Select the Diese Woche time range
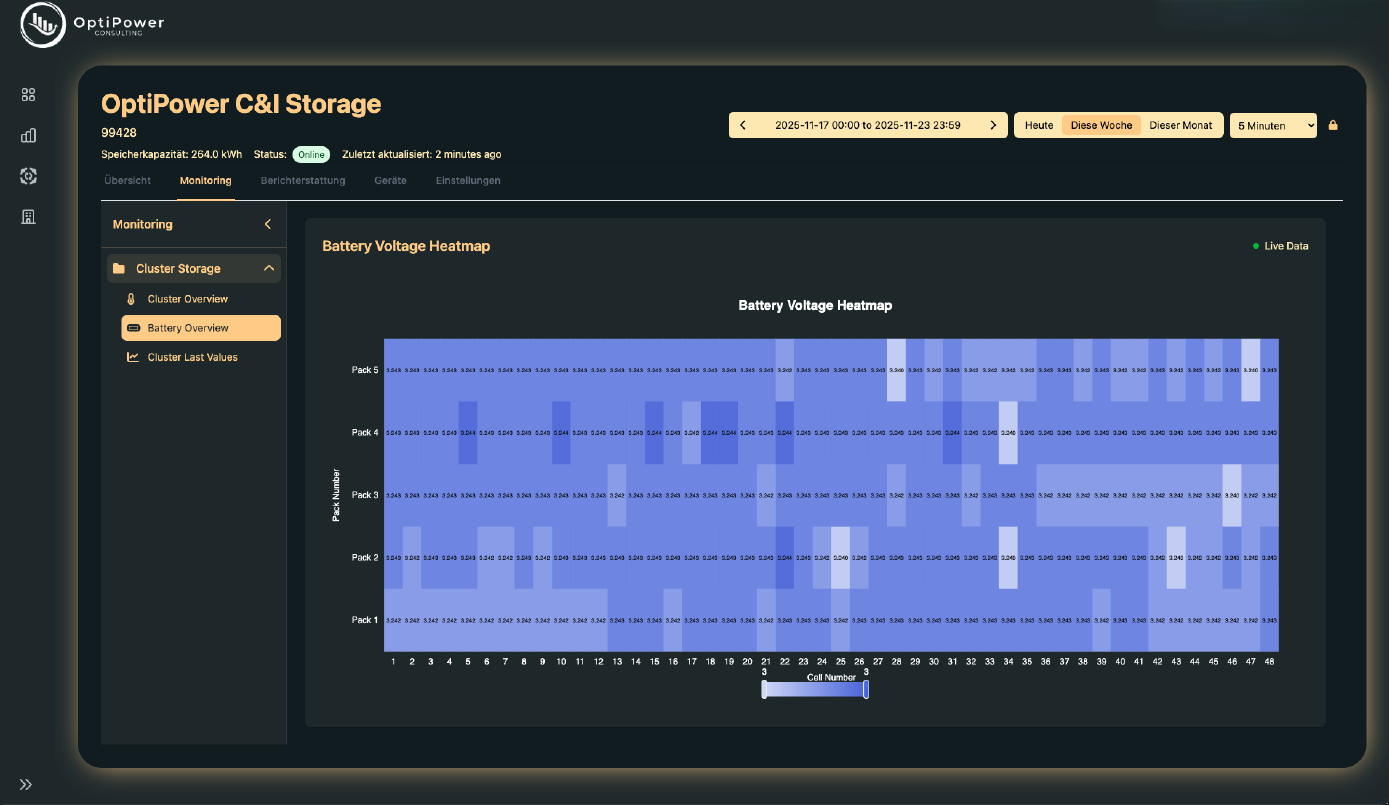The width and height of the screenshot is (1389, 805). (x=1101, y=125)
